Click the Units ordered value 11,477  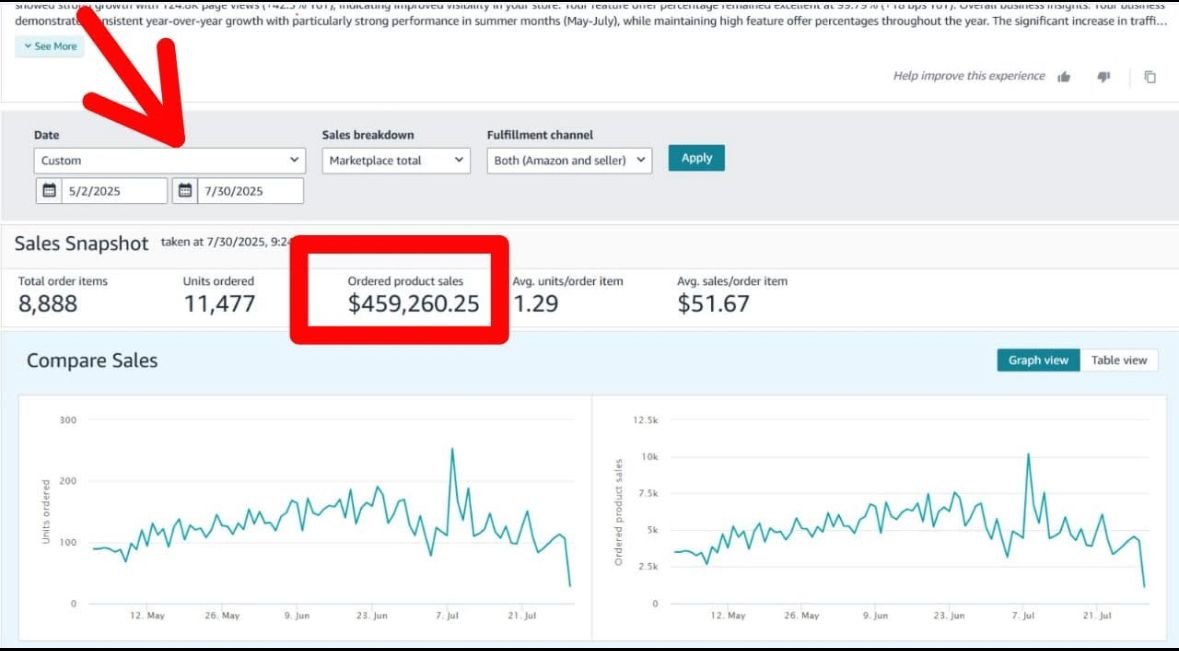click(x=219, y=304)
